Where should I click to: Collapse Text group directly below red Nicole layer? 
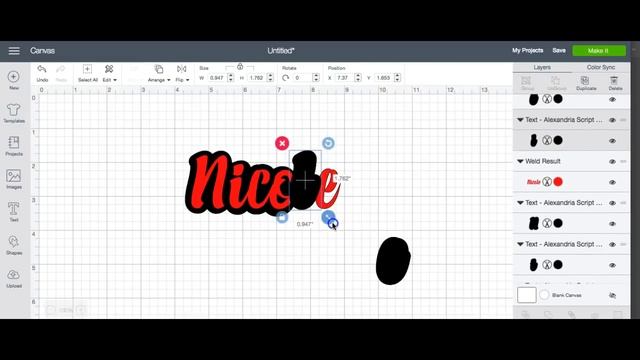[x=520, y=203]
